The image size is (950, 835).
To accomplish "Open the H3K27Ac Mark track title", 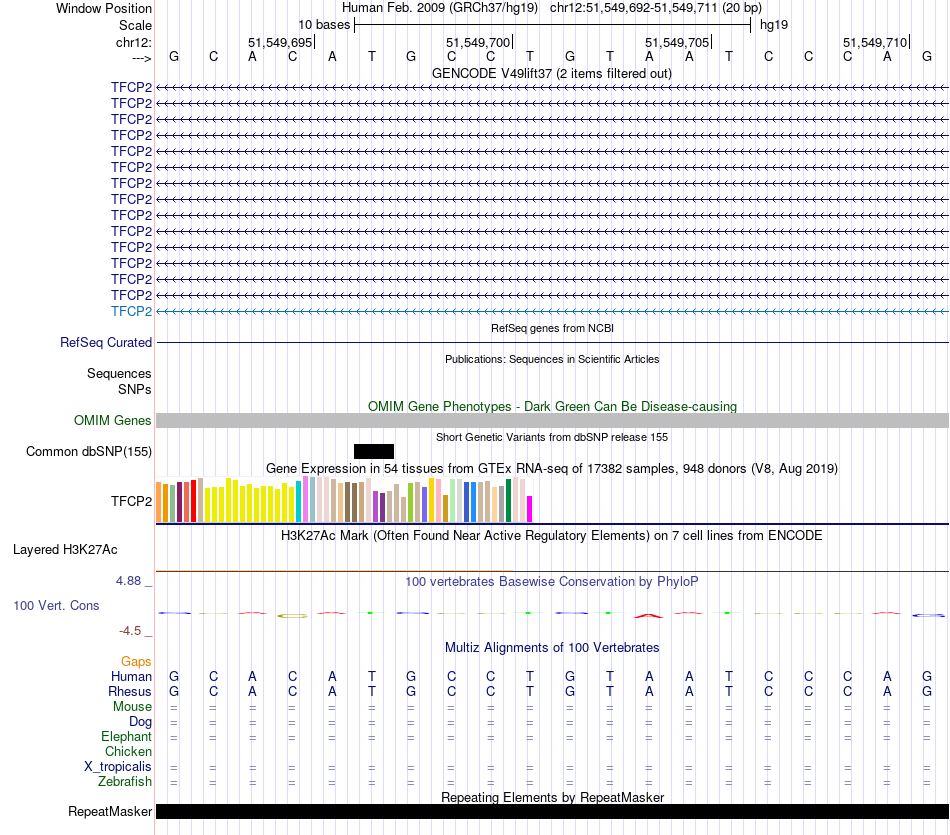I will click(x=552, y=536).
